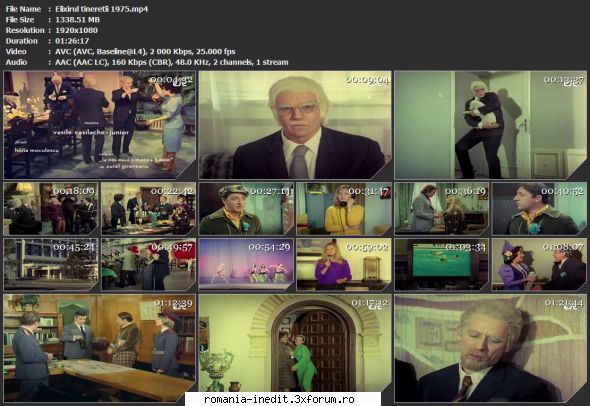Screen dimensions: 590x406
Task: Select the thumbnail timestamped 00:18:09
Action: (51, 209)
